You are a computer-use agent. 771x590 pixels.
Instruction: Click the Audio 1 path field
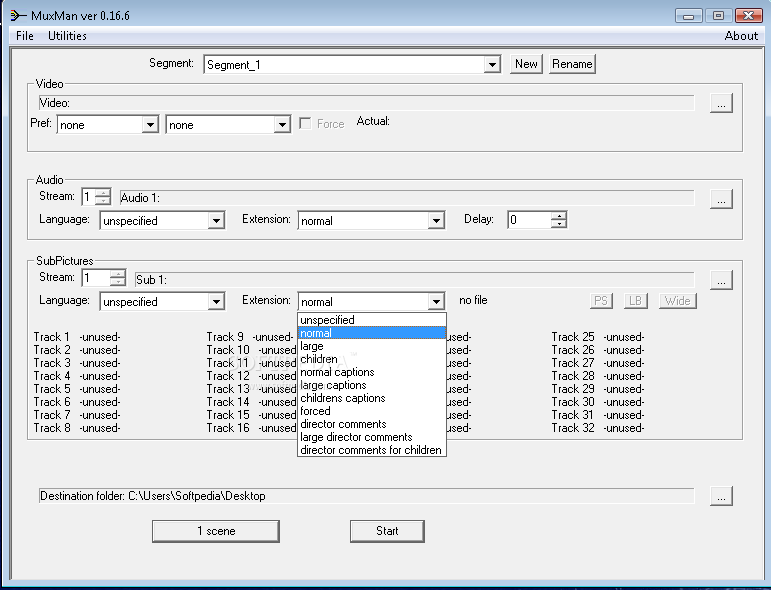click(407, 198)
